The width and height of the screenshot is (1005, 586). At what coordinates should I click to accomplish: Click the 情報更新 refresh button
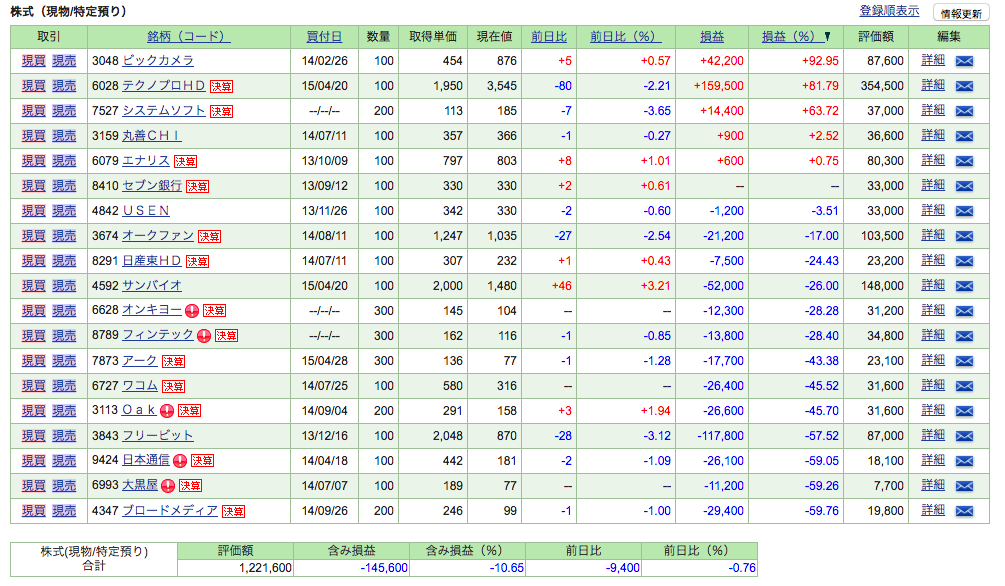point(961,13)
